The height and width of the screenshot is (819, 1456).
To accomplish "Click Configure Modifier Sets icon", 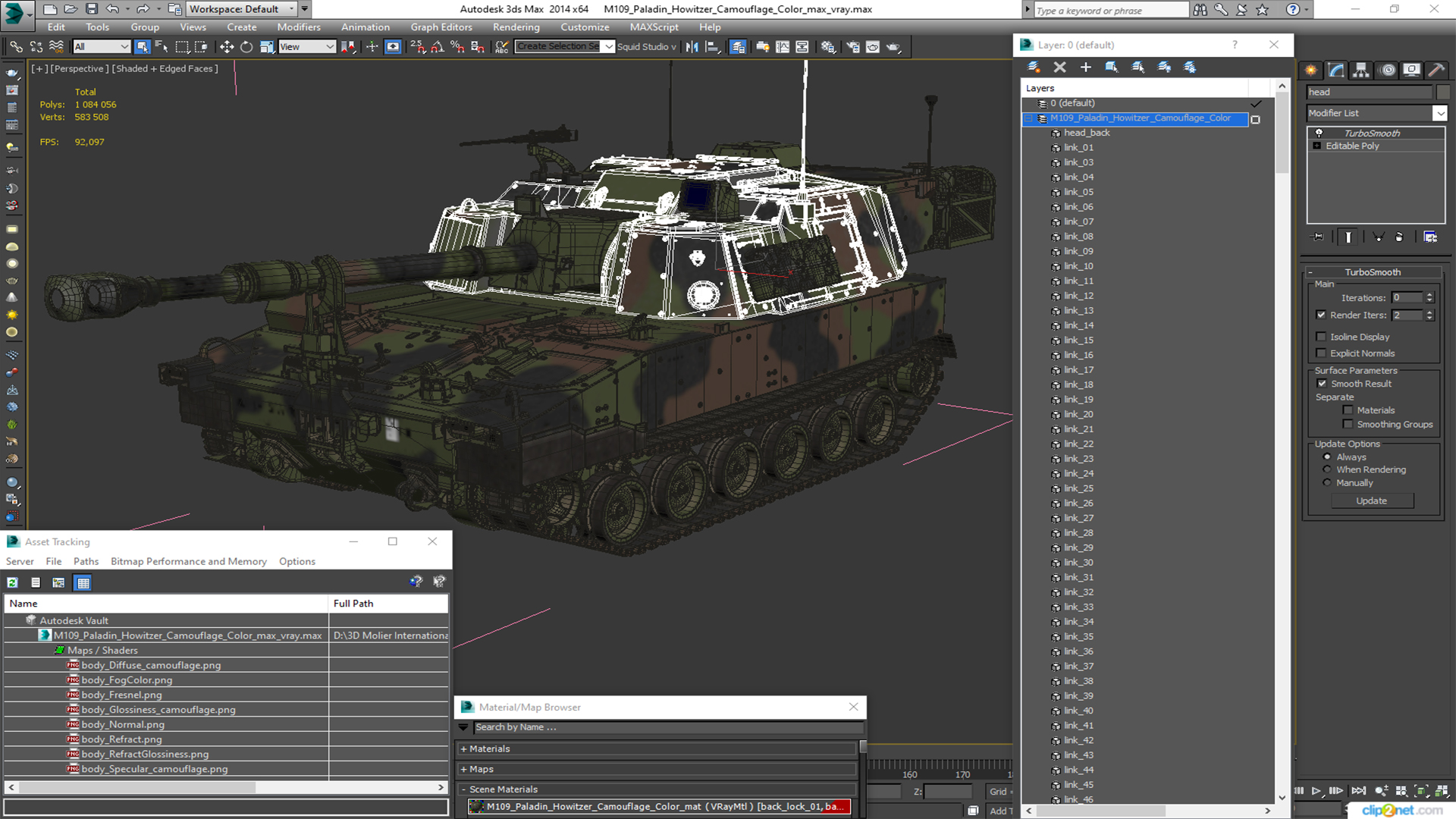I will click(x=1430, y=237).
